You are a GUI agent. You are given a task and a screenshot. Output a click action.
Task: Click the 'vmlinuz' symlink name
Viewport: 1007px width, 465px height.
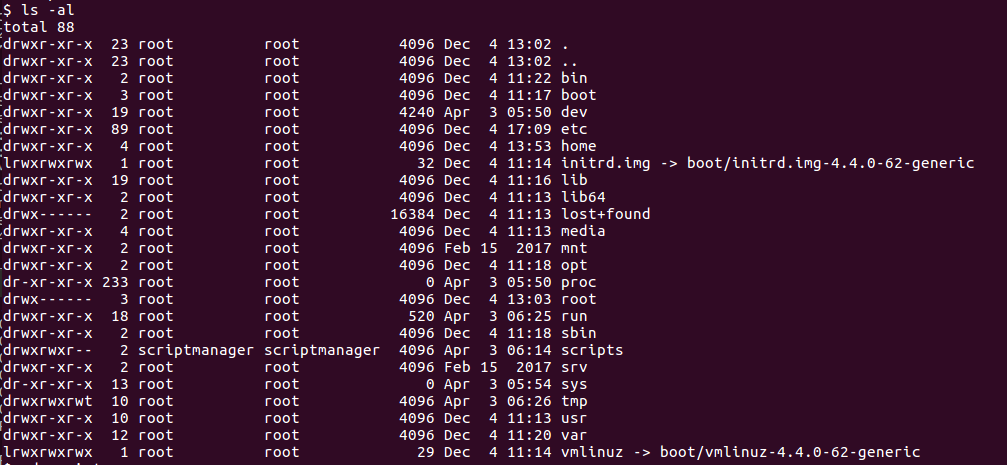click(x=592, y=453)
